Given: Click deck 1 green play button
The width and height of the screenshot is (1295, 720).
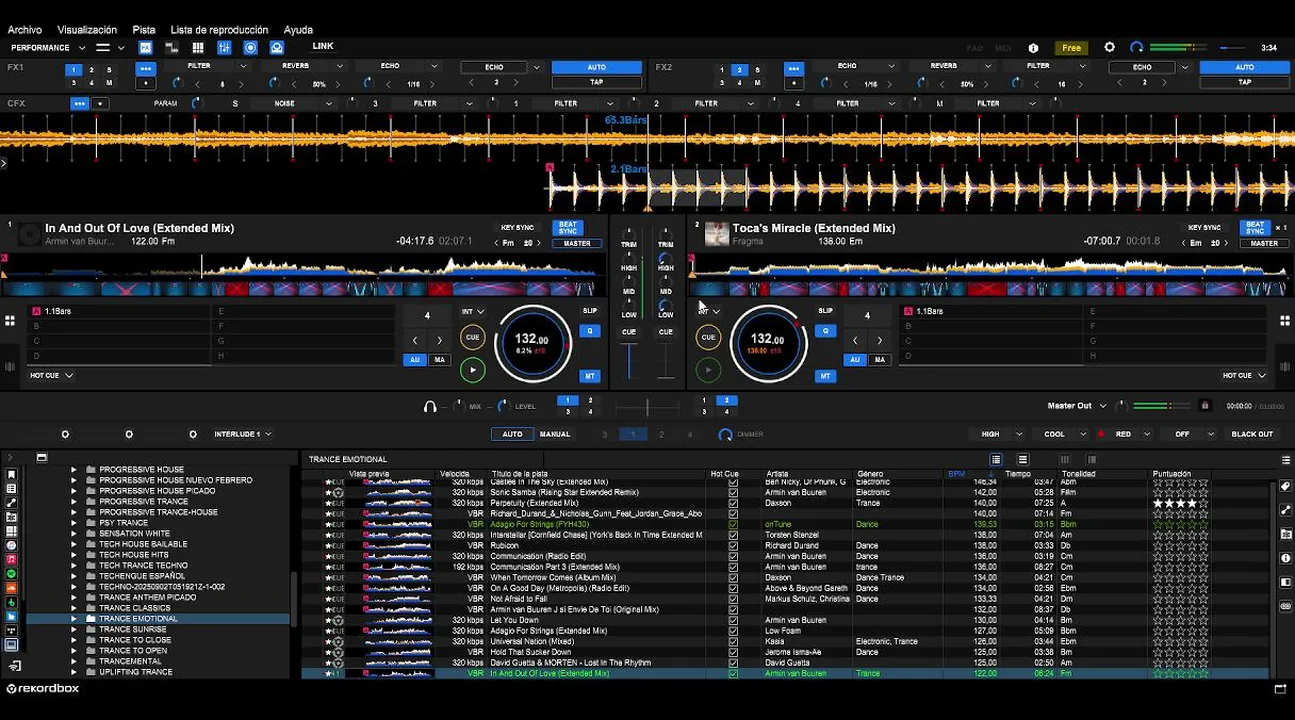Looking at the screenshot, I should point(472,370).
